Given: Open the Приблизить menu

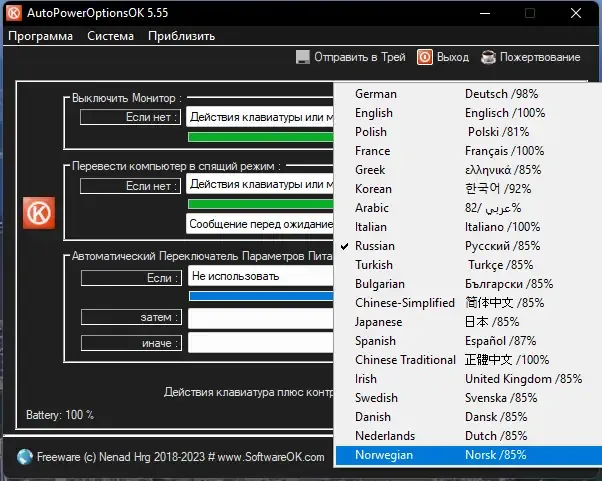Looking at the screenshot, I should click(182, 36).
